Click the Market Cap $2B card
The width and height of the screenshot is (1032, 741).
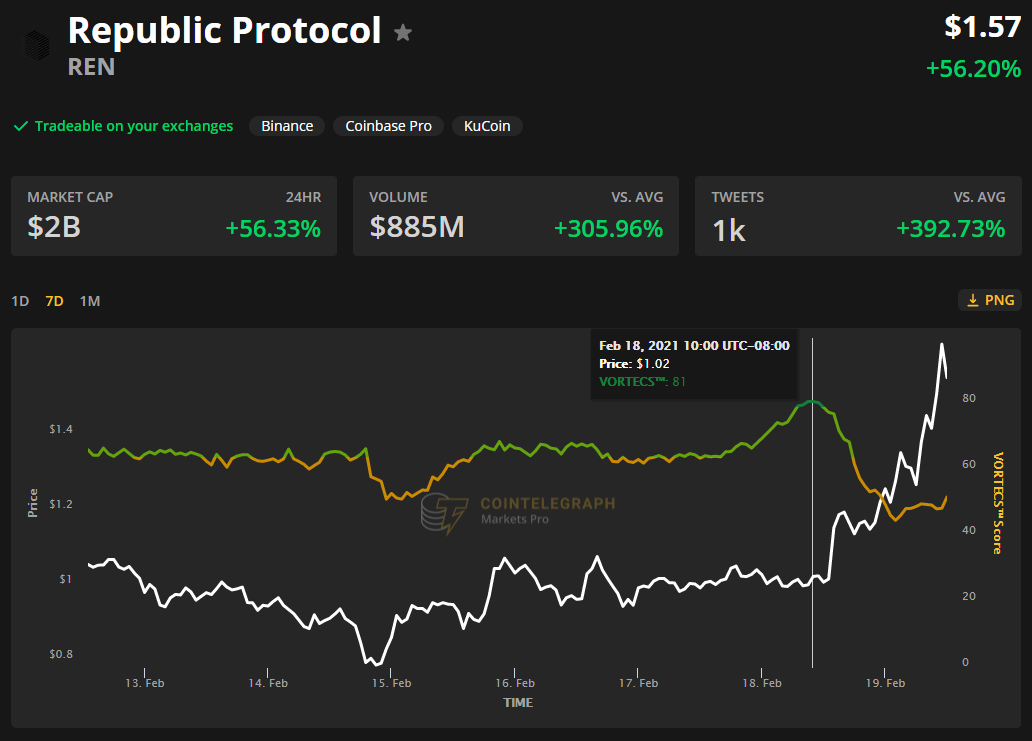(x=174, y=216)
